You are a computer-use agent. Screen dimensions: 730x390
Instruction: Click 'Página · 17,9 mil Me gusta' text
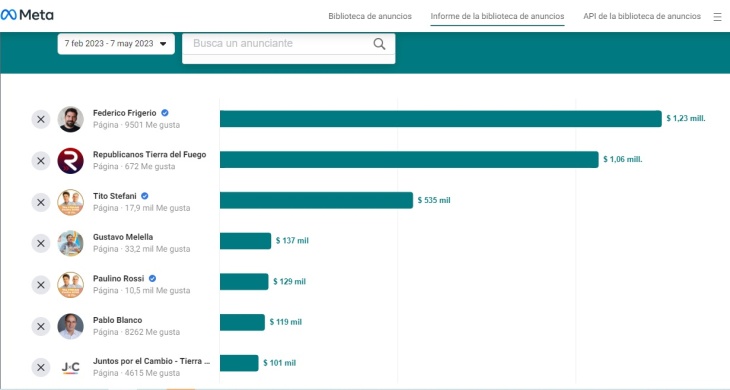[142, 208]
